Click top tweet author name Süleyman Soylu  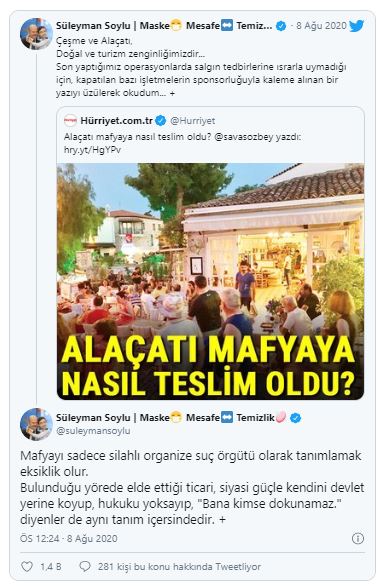pos(93,26)
